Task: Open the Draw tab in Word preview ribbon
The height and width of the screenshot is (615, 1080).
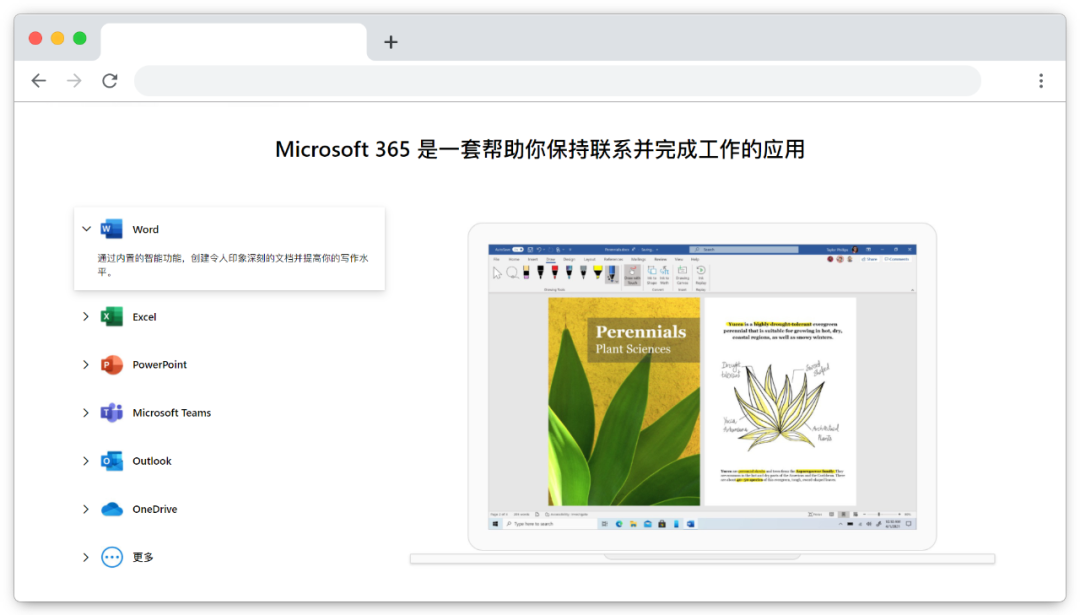Action: coord(550,260)
